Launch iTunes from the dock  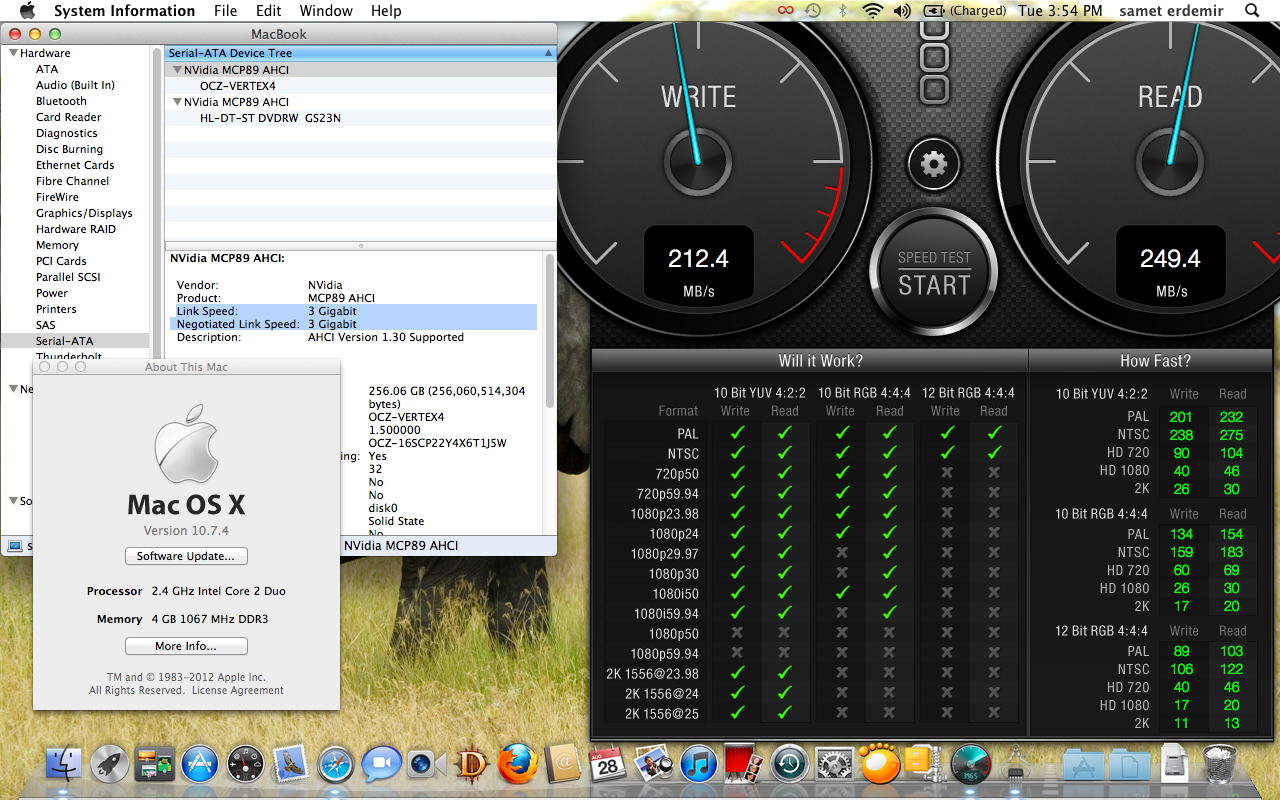click(699, 765)
